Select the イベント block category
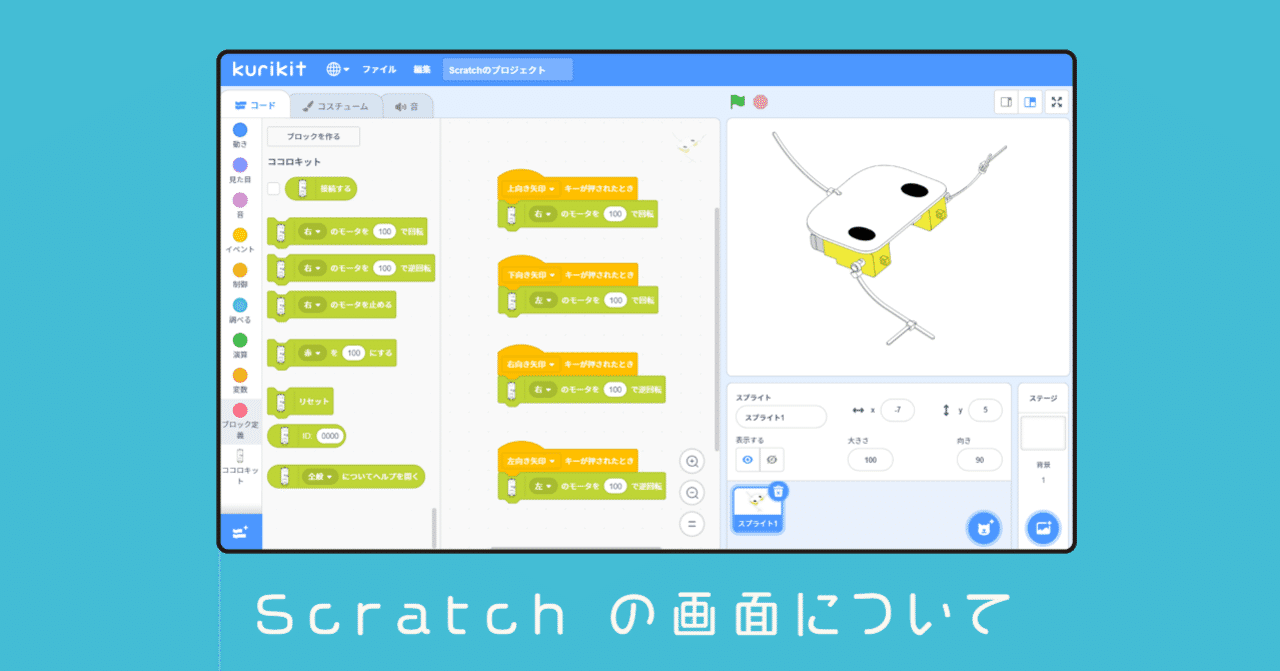Screen dimensions: 1280x671 pyautogui.click(x=240, y=240)
